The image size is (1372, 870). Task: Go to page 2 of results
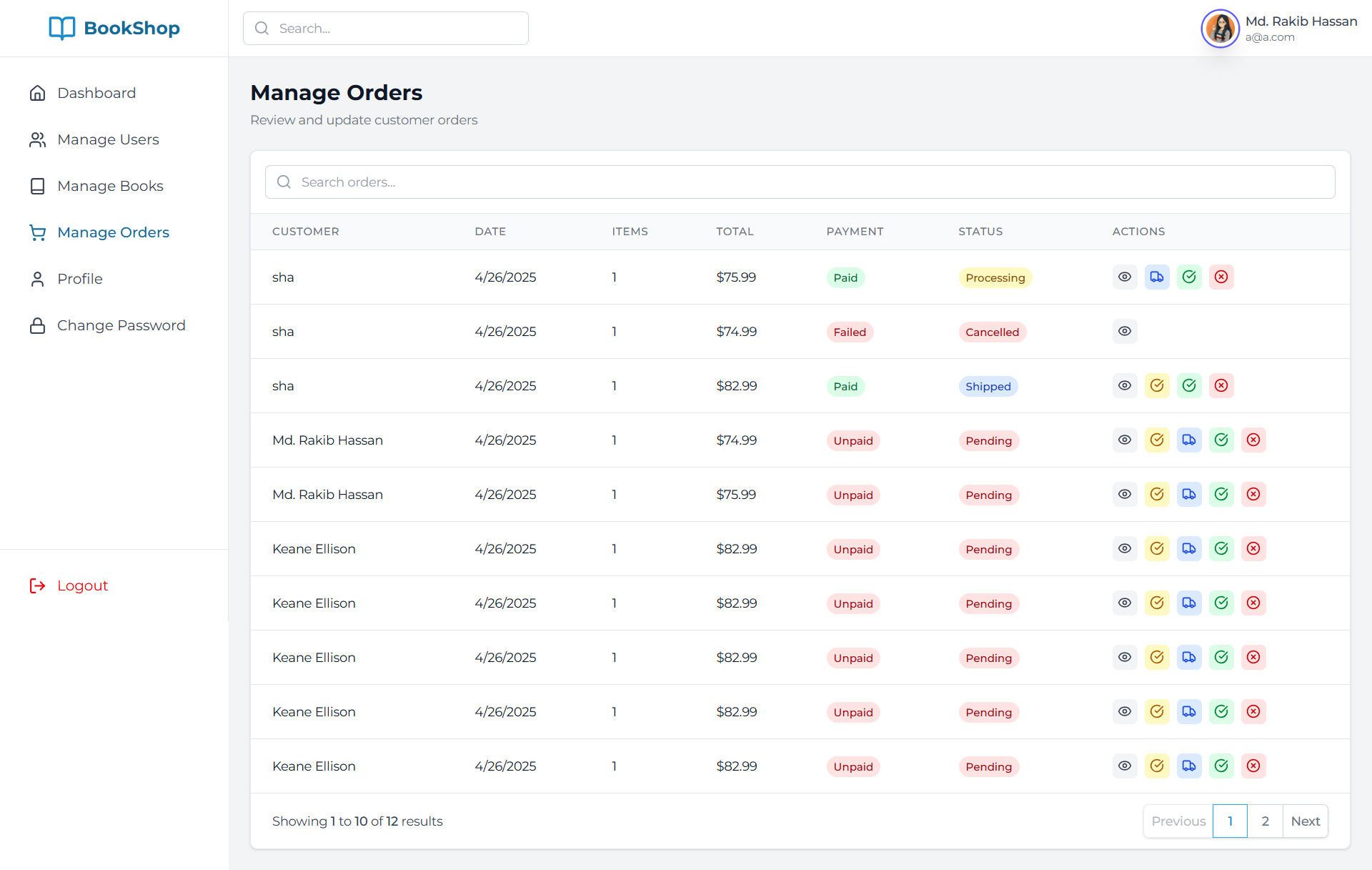[1265, 821]
